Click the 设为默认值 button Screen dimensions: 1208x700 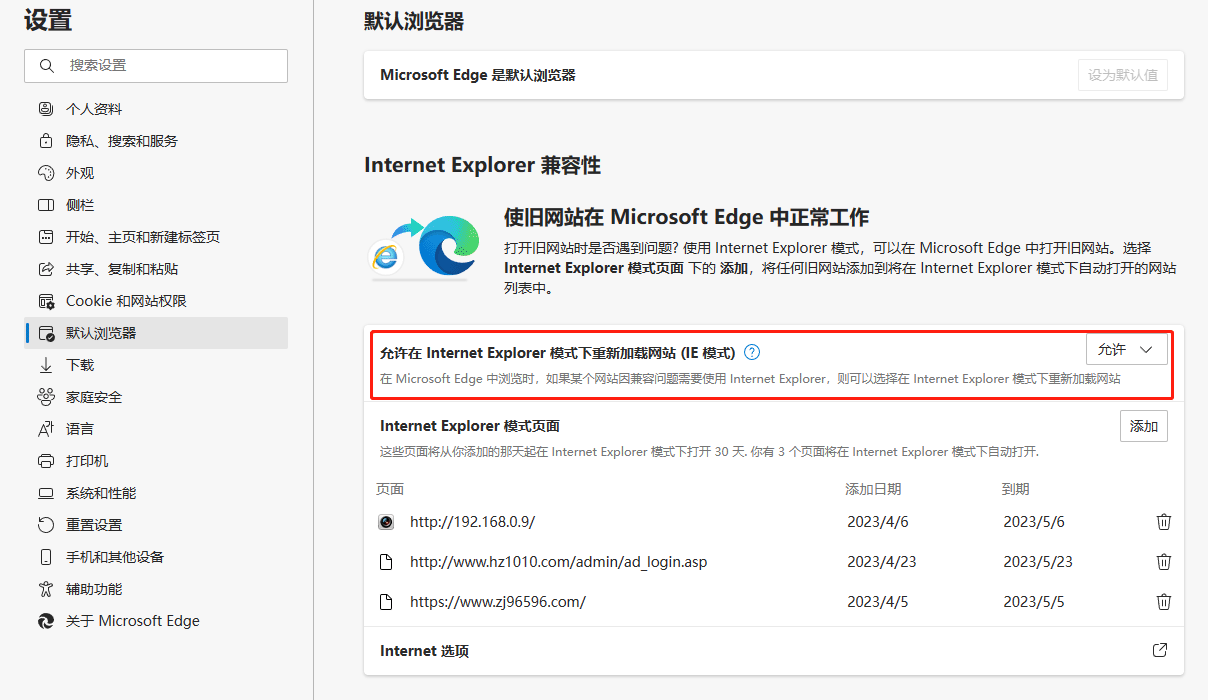click(1123, 75)
